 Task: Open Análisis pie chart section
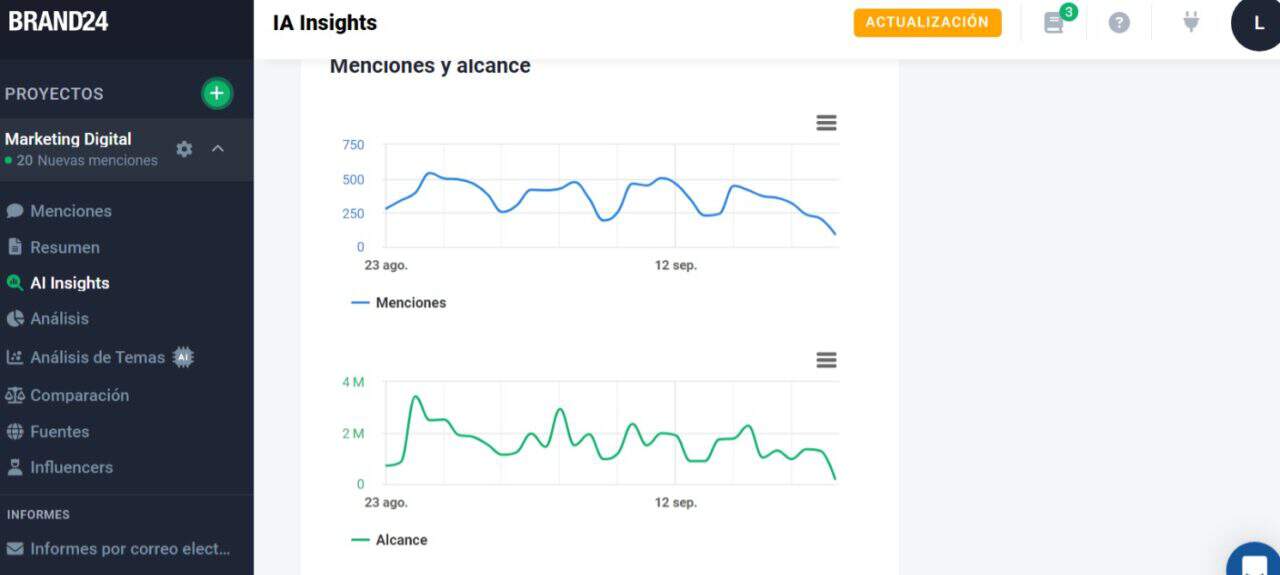59,318
